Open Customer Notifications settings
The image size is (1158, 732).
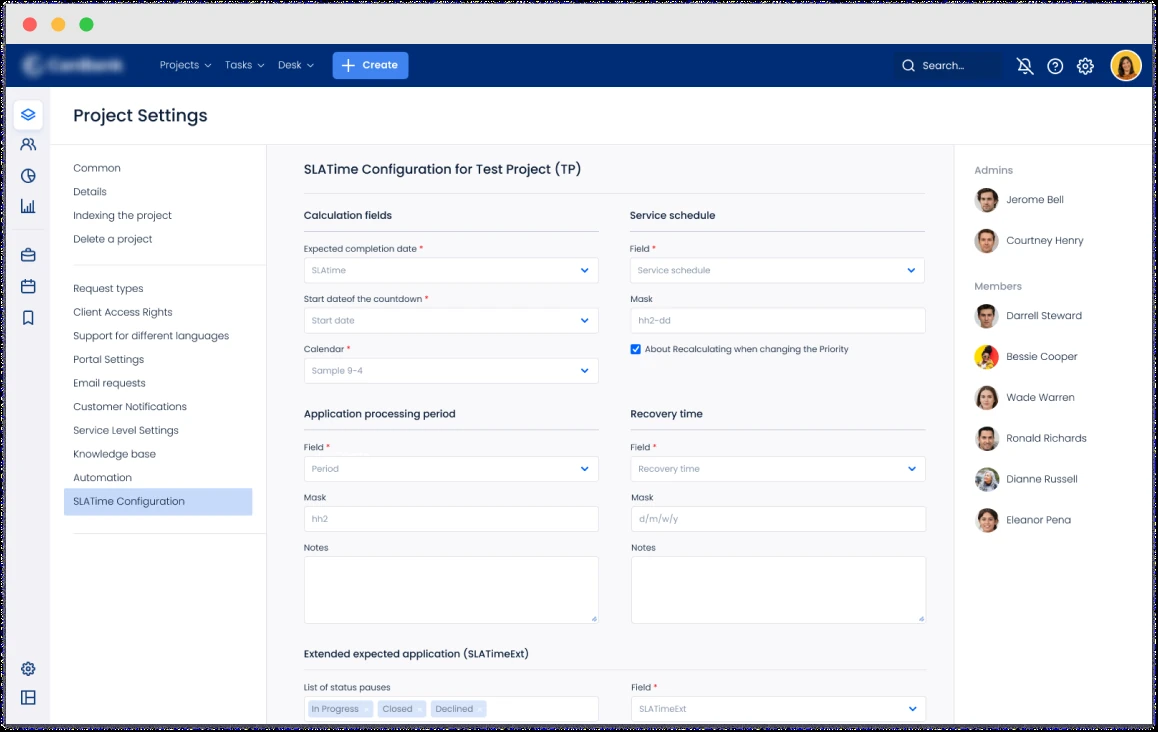click(x=129, y=407)
